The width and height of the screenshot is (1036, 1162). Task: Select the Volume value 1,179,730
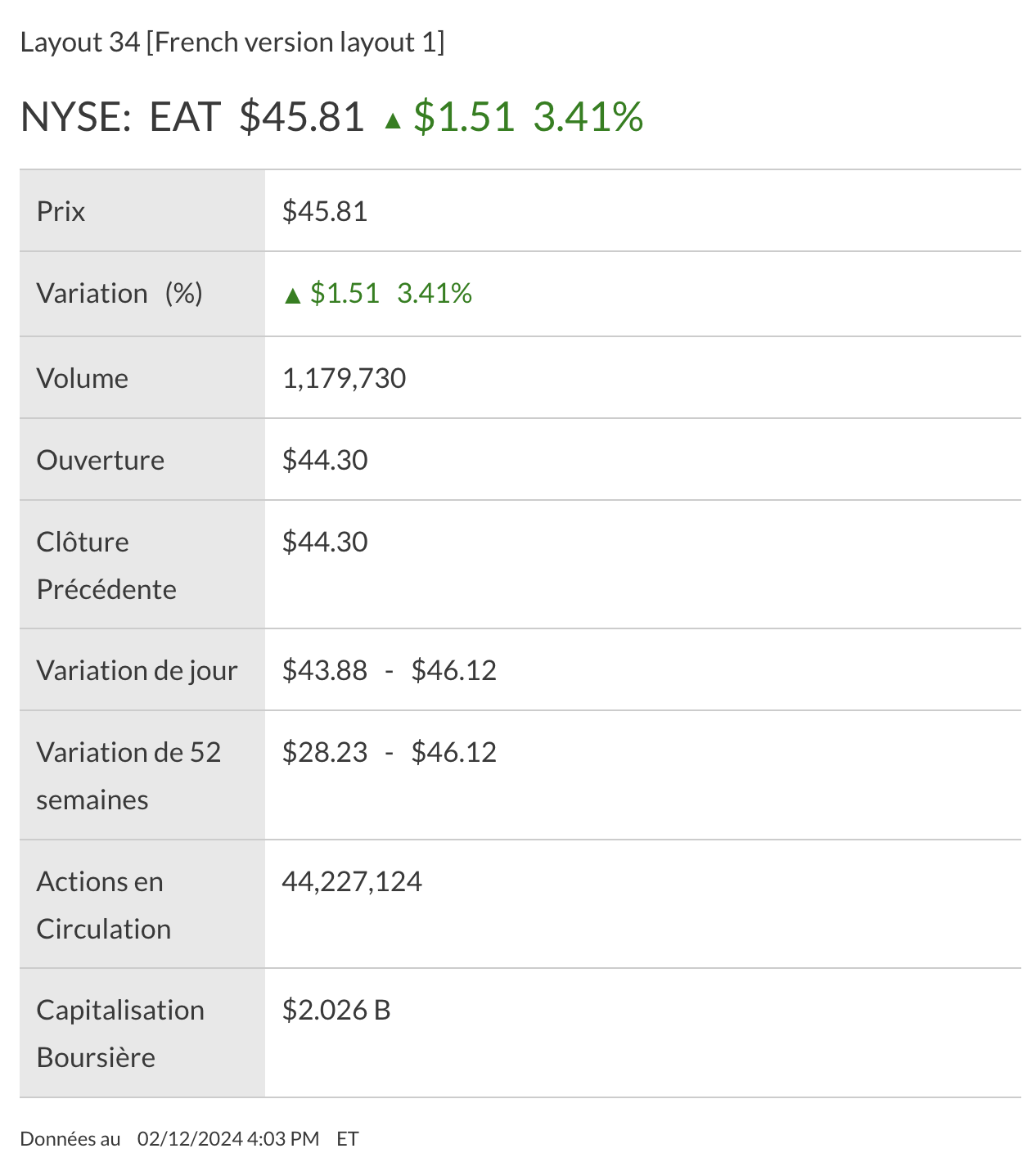pos(344,379)
